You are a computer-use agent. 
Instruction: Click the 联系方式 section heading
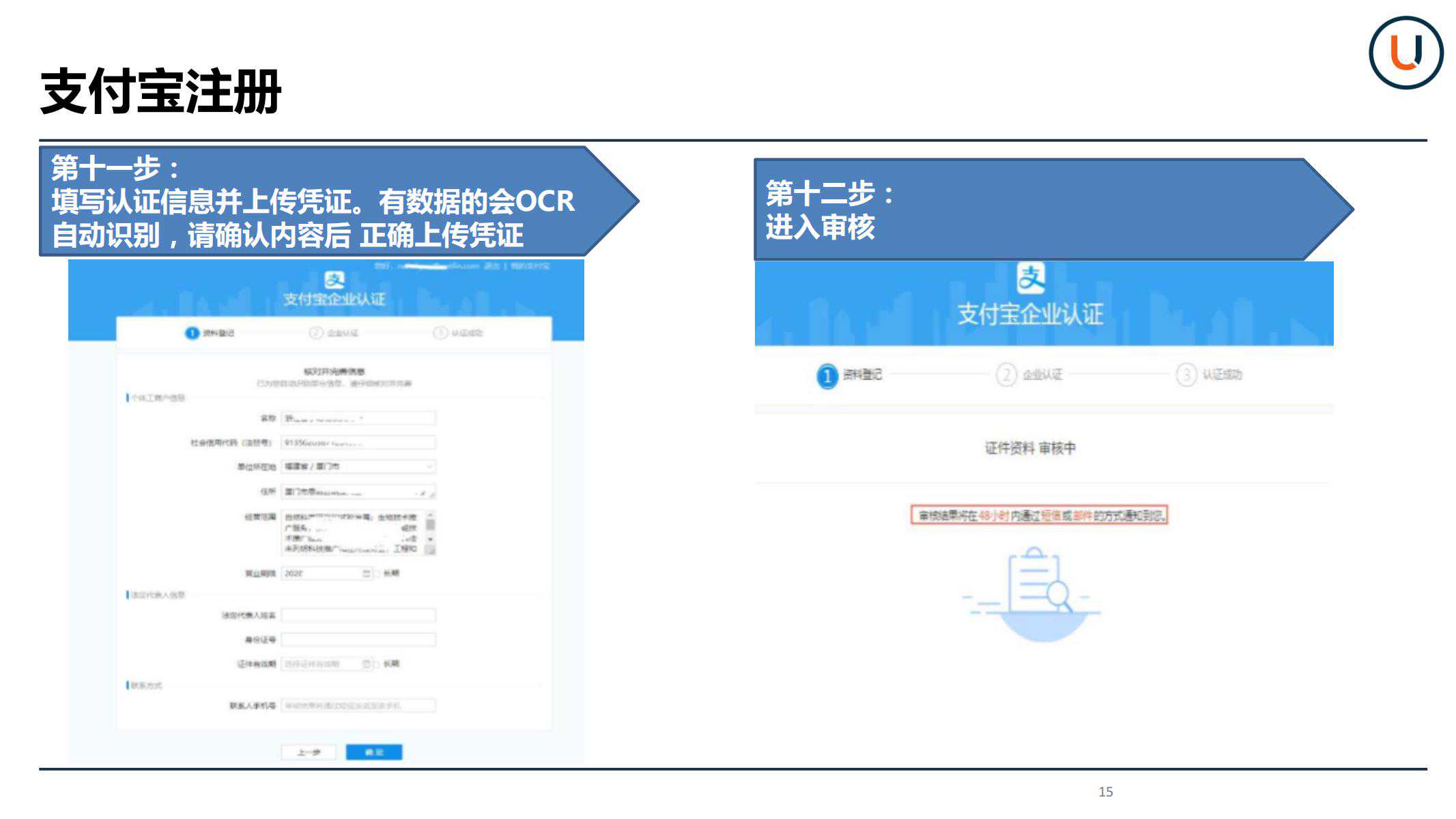[x=147, y=685]
